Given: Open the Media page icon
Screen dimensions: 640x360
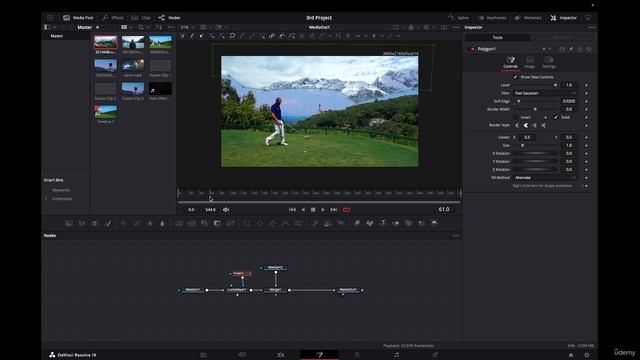Looking at the screenshot, I should click(x=203, y=355).
